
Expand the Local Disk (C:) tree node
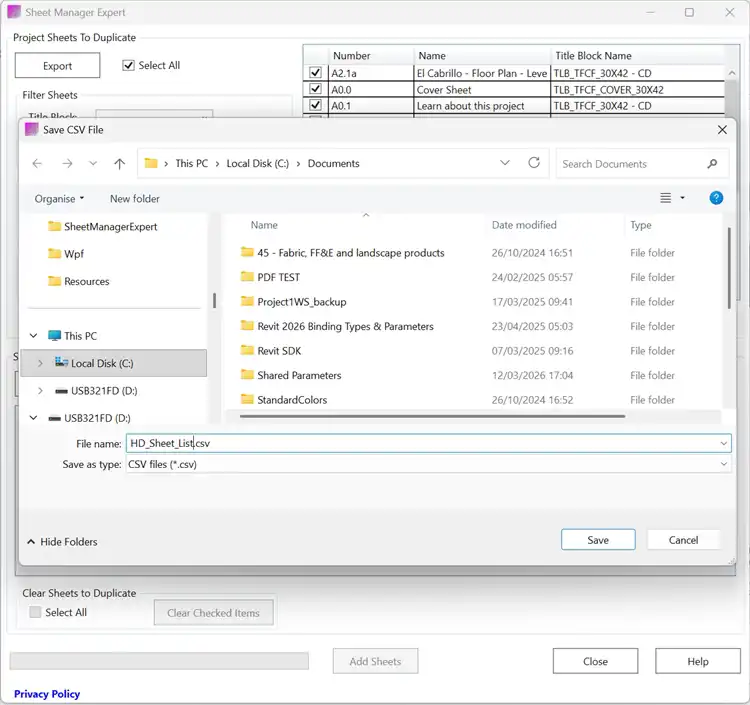(39, 364)
